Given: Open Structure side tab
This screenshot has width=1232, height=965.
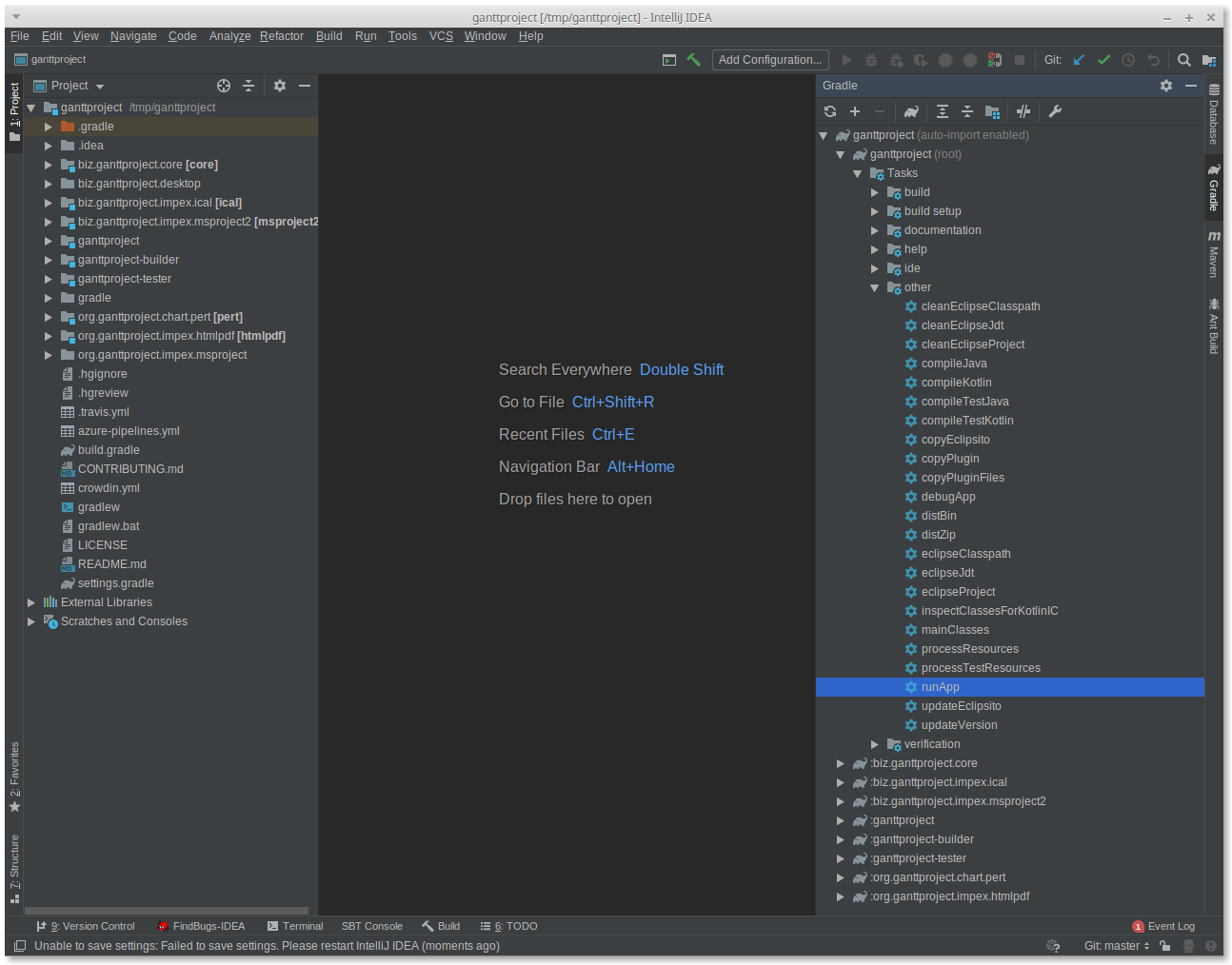Looking at the screenshot, I should click(x=14, y=868).
